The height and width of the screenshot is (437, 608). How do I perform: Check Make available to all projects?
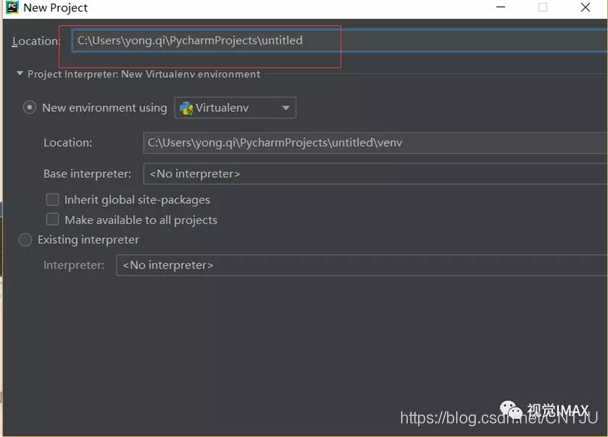tap(53, 220)
